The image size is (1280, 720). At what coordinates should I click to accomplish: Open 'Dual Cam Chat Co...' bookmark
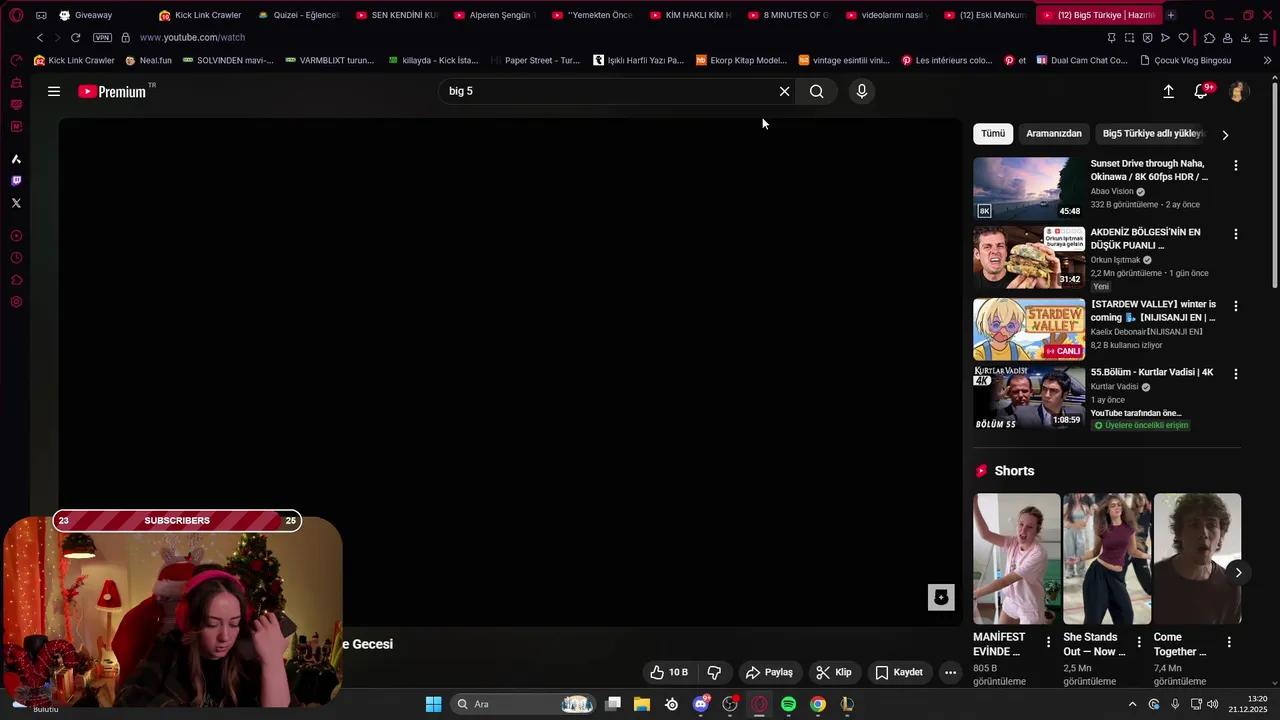pyautogui.click(x=1081, y=60)
